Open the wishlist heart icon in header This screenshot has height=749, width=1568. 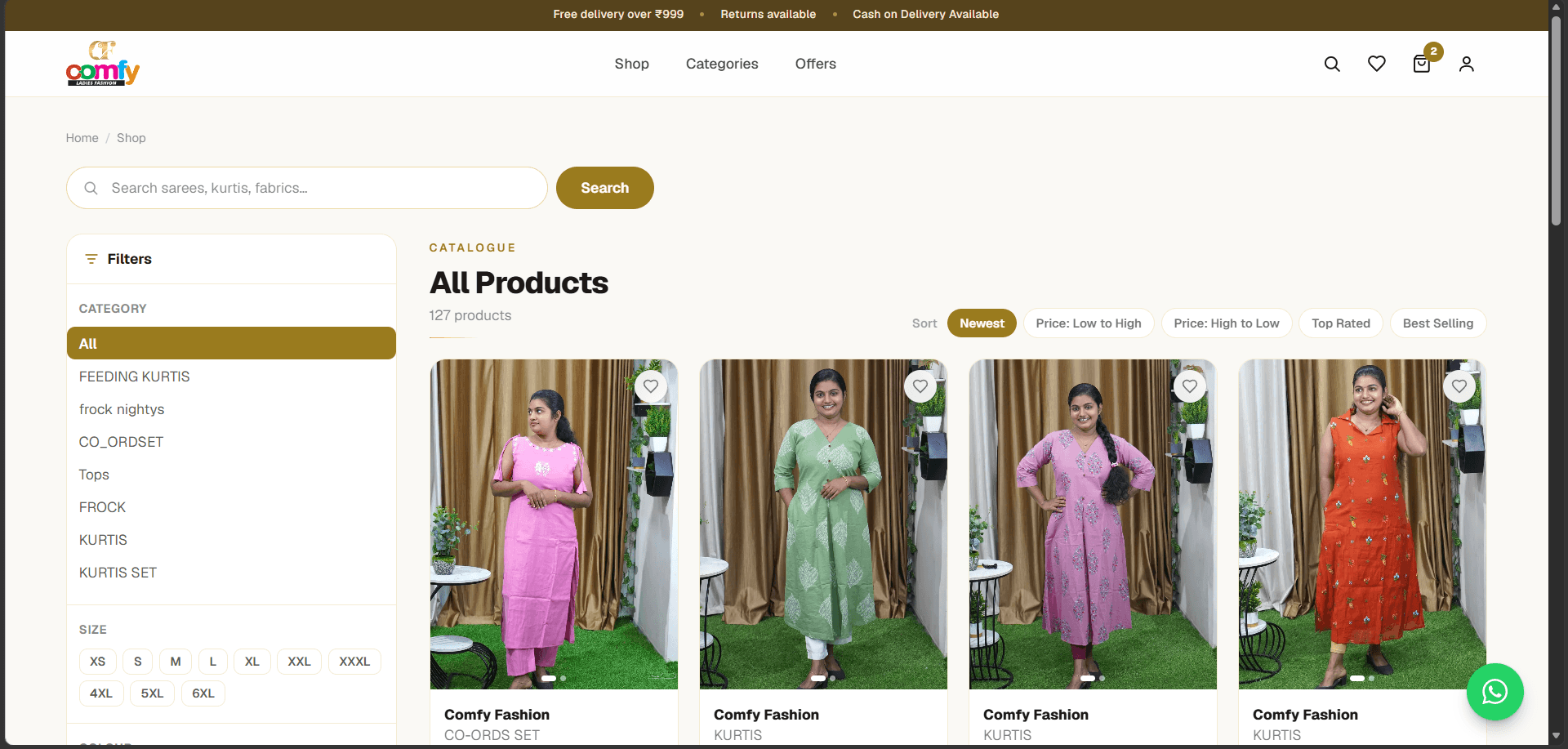pos(1377,64)
